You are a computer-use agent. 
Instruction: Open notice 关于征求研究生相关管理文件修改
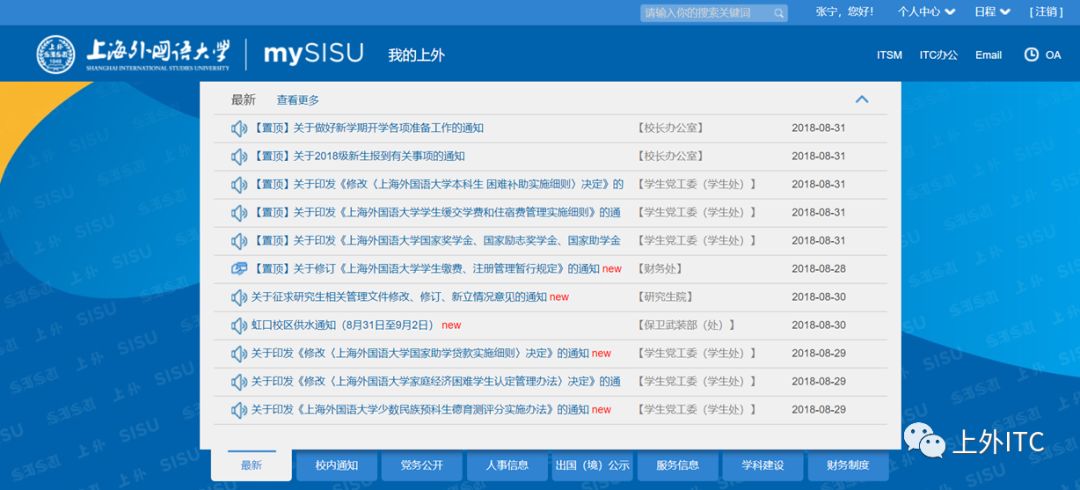coord(399,297)
